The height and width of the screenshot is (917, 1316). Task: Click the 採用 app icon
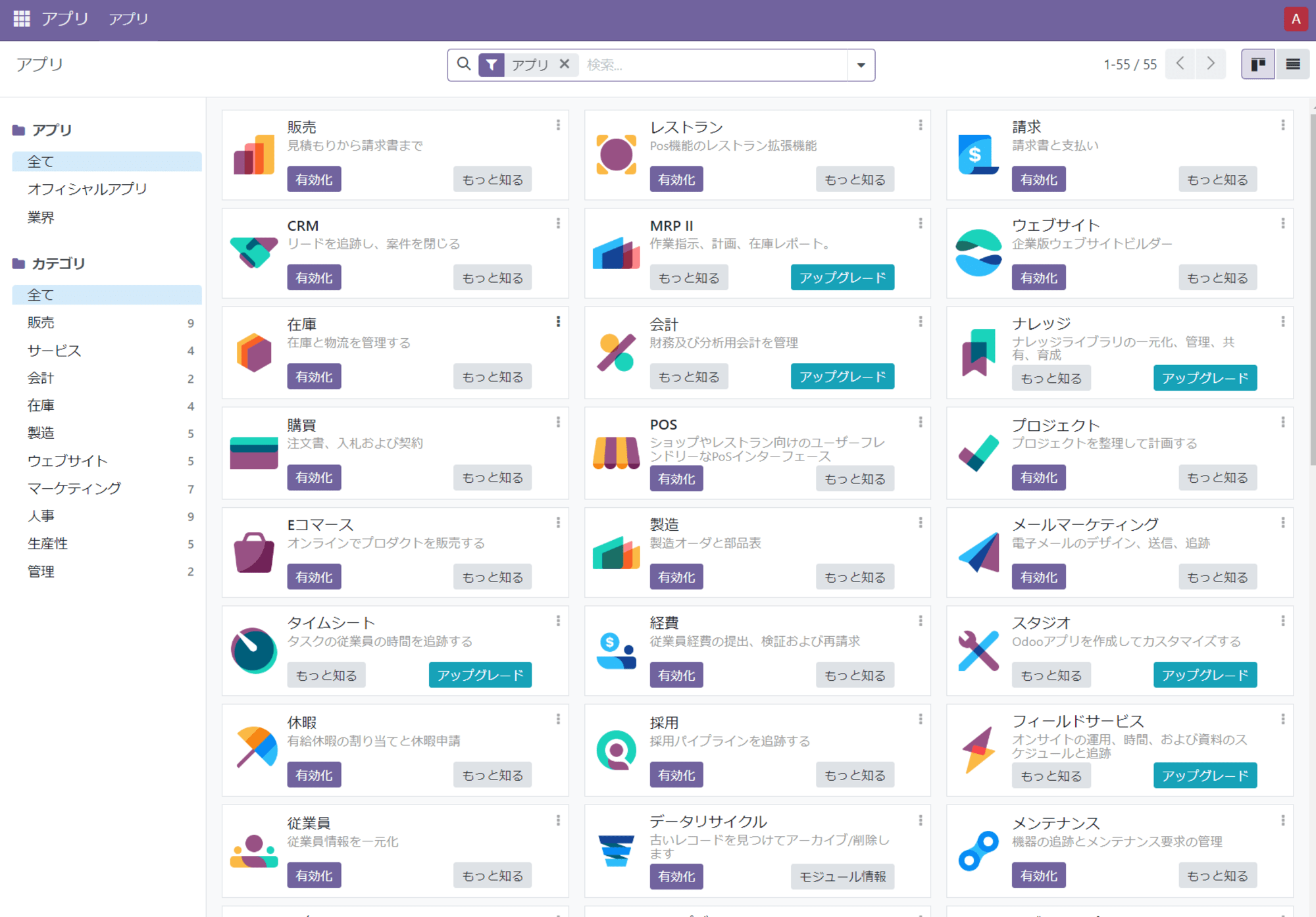[x=616, y=750]
